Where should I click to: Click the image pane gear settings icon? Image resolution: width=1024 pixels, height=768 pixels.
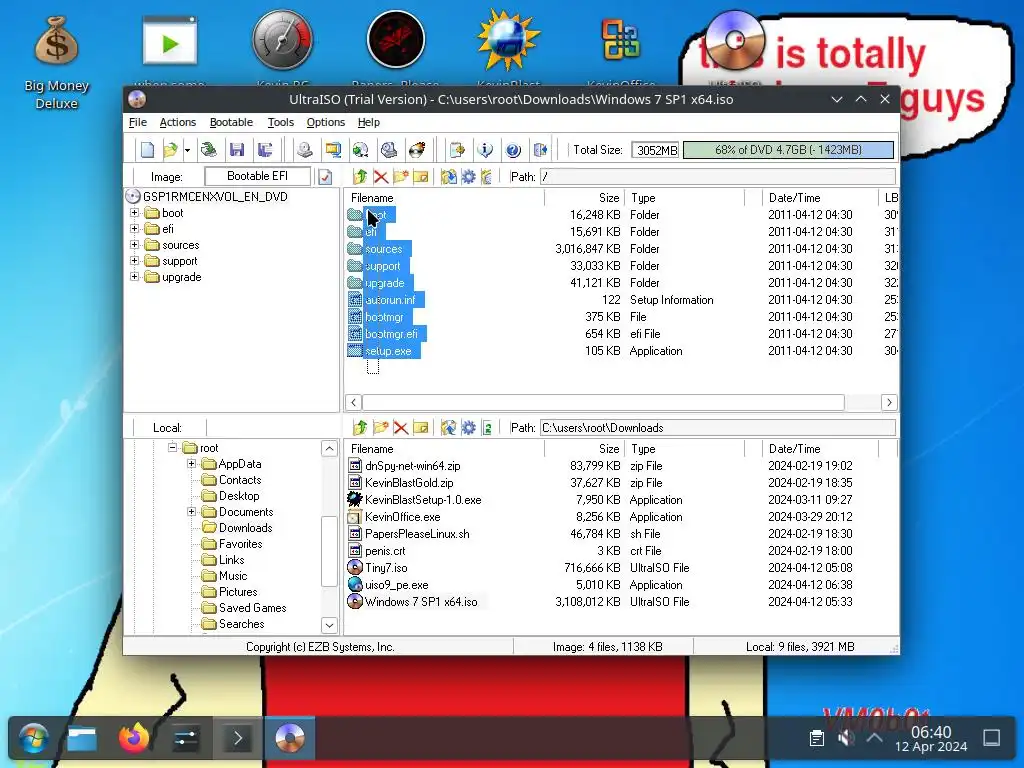click(468, 176)
